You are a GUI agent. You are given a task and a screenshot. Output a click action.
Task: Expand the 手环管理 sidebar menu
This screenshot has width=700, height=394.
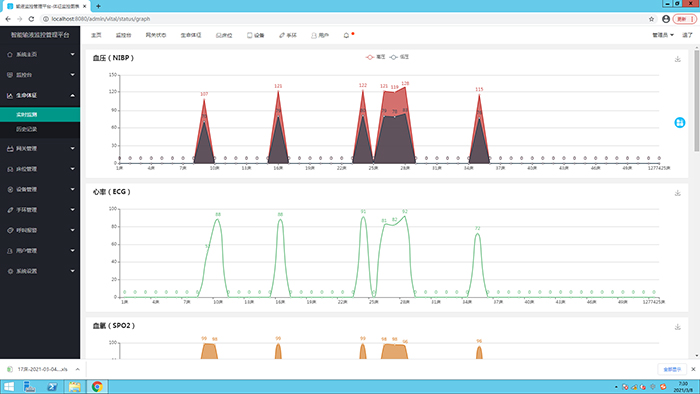(x=40, y=210)
